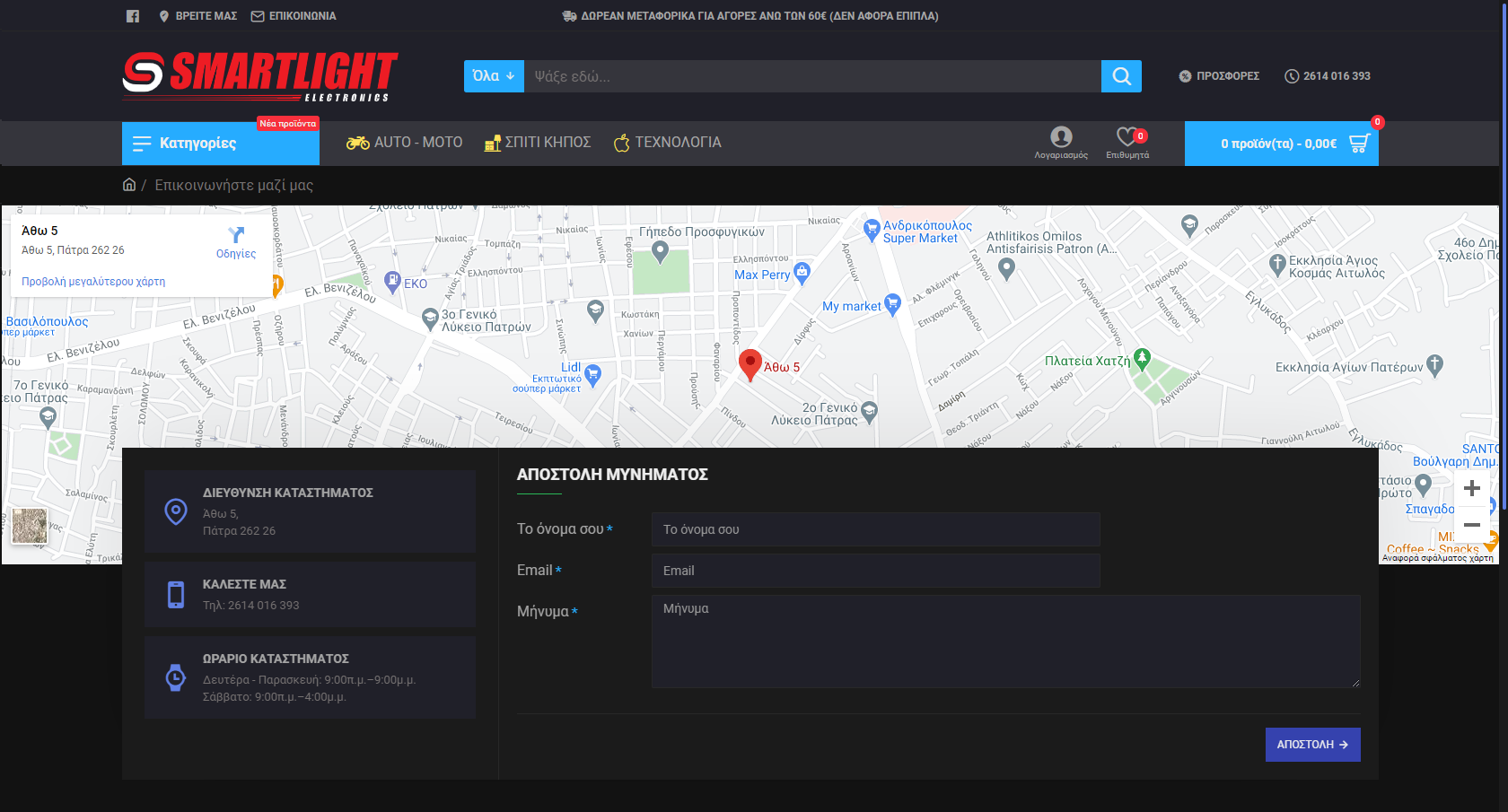The height and width of the screenshot is (812, 1508).
Task: Click the Smartlight Electronics logo
Action: tap(260, 76)
